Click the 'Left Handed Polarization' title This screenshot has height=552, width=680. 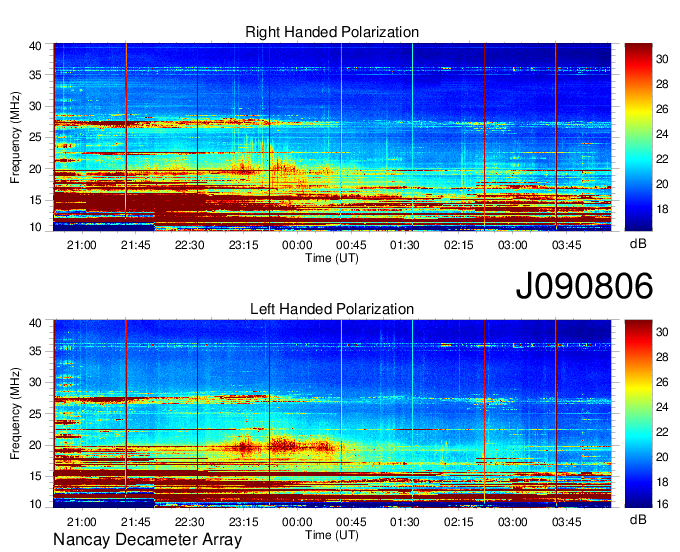coord(332,309)
